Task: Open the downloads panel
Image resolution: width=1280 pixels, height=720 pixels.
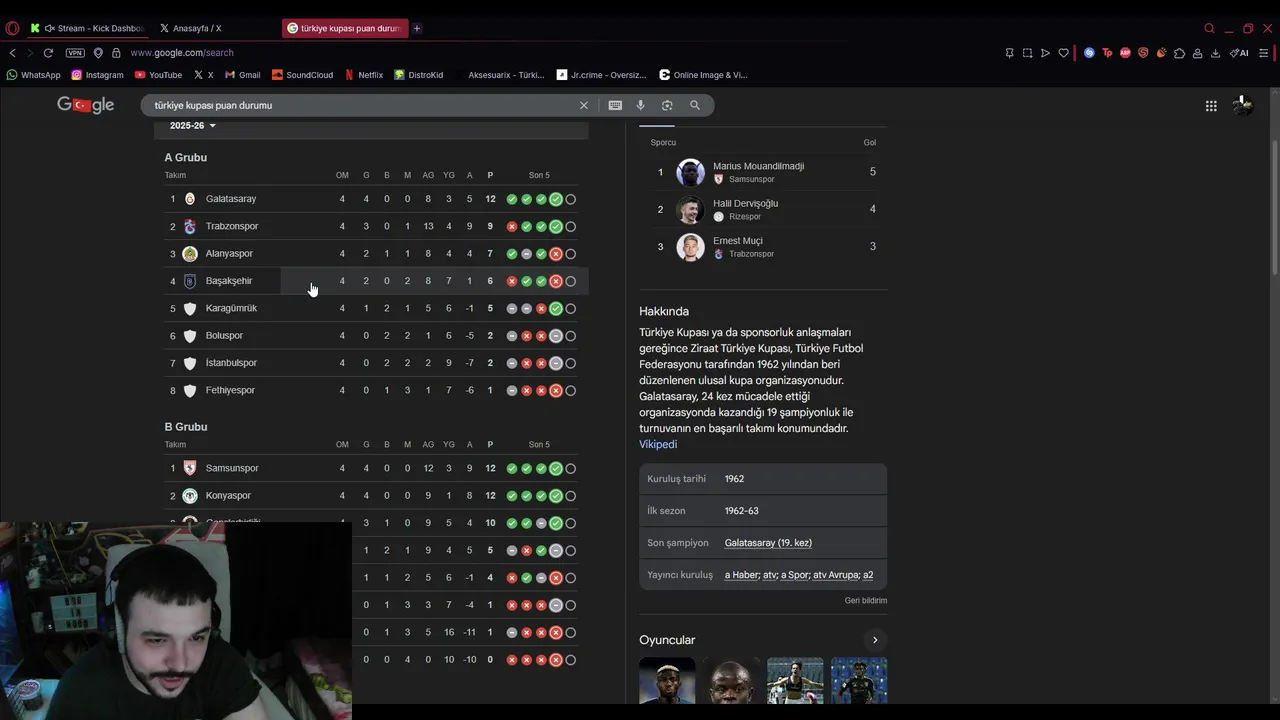Action: point(1215,53)
